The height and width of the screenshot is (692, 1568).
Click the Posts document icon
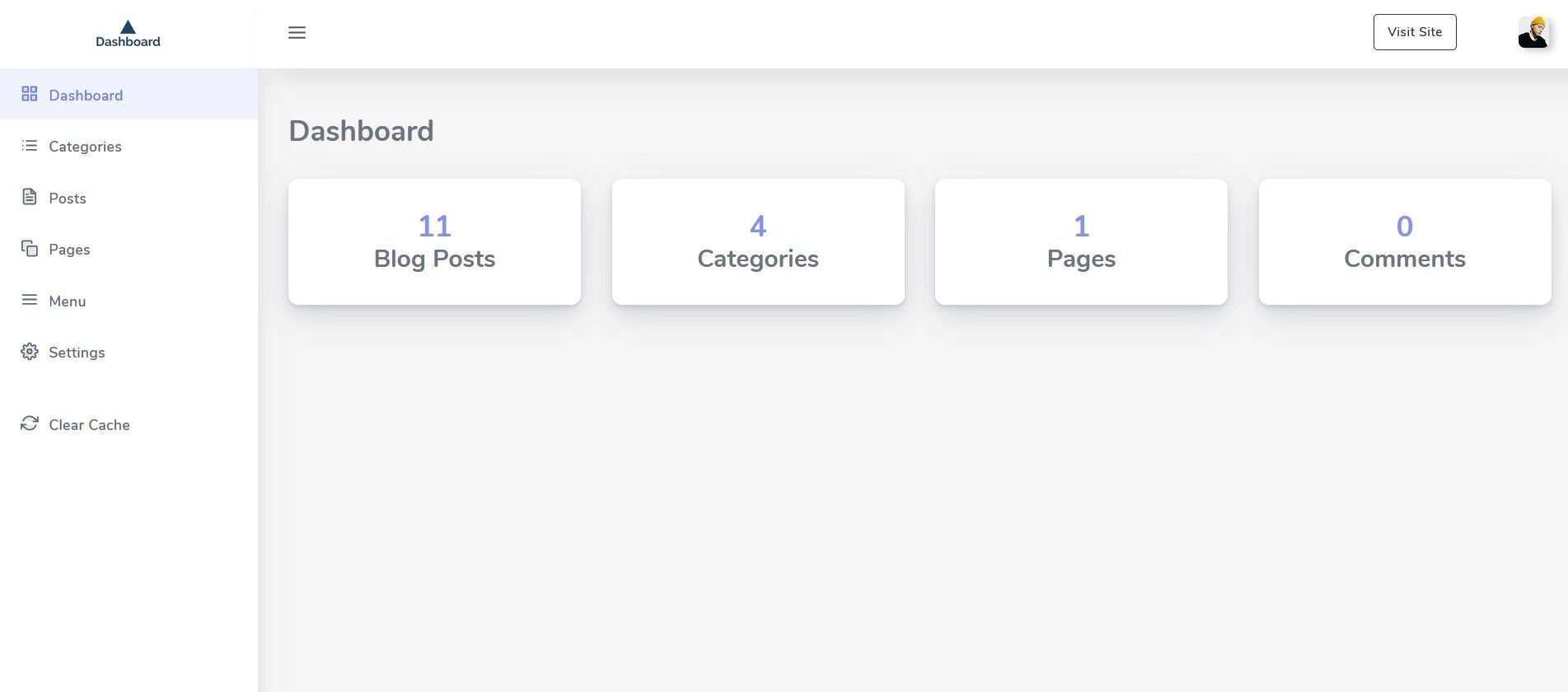30,197
